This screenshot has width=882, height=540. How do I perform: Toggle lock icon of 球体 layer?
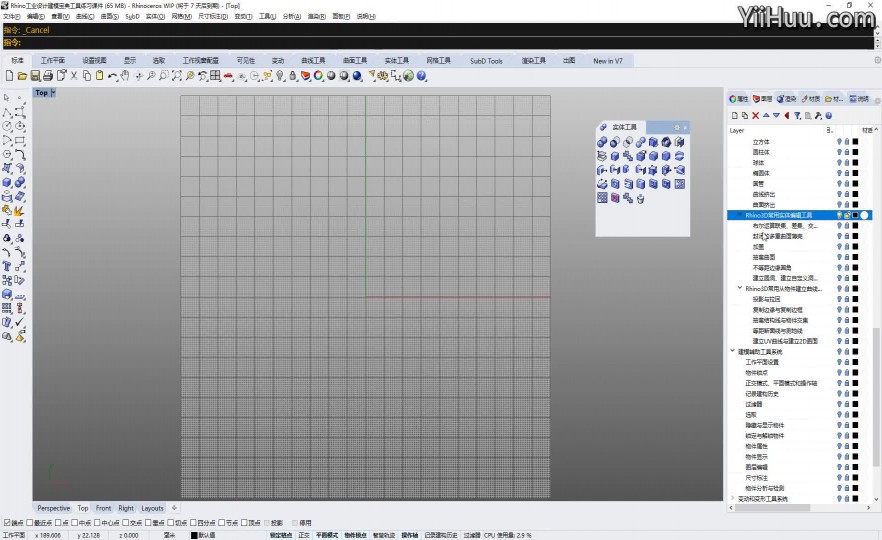pos(847,163)
